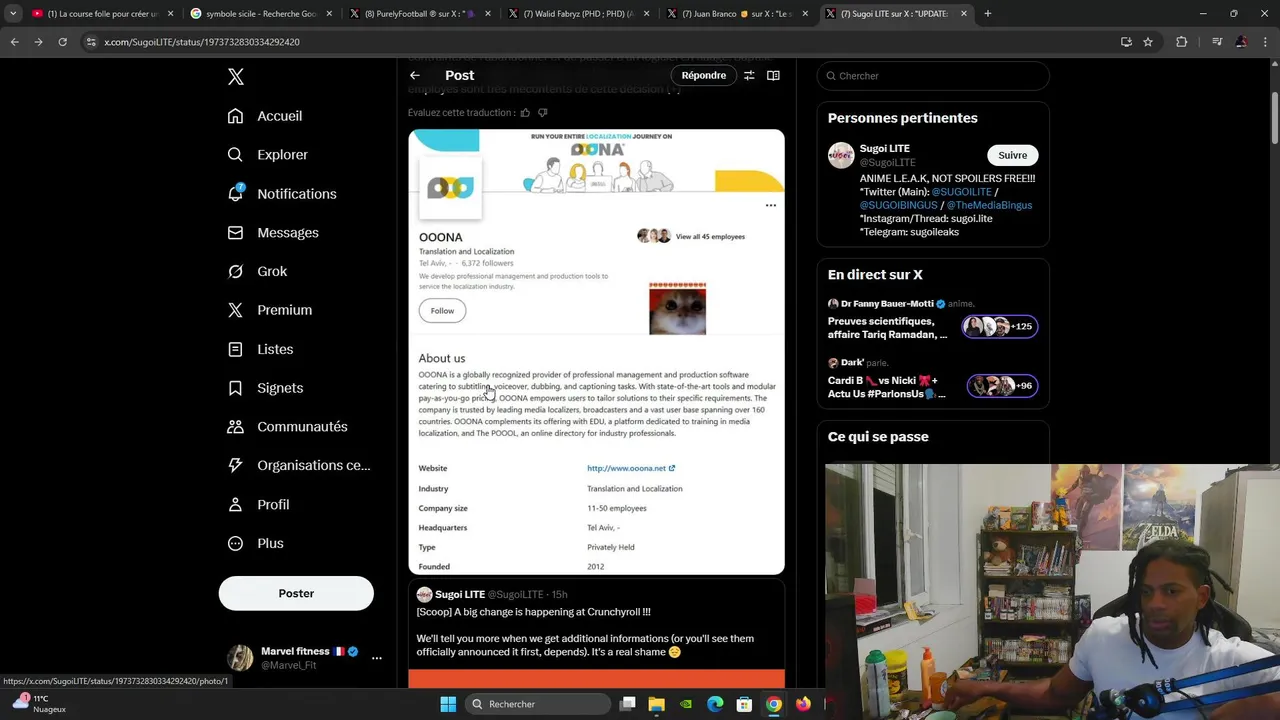The height and width of the screenshot is (720, 1280).
Task: Open File Explorer from taskbar
Action: click(657, 704)
